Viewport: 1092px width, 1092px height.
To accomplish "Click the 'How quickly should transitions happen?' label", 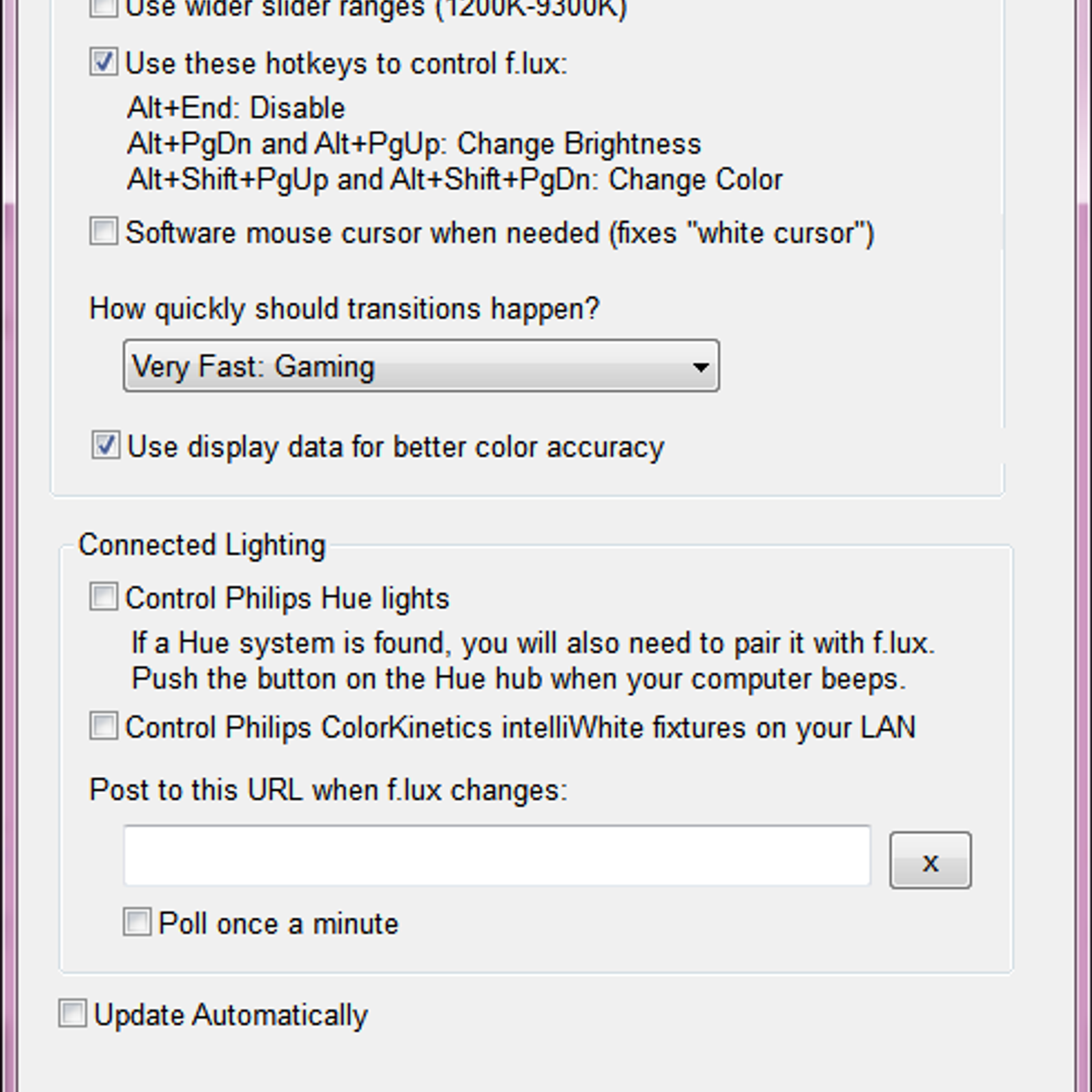I will pos(345,309).
